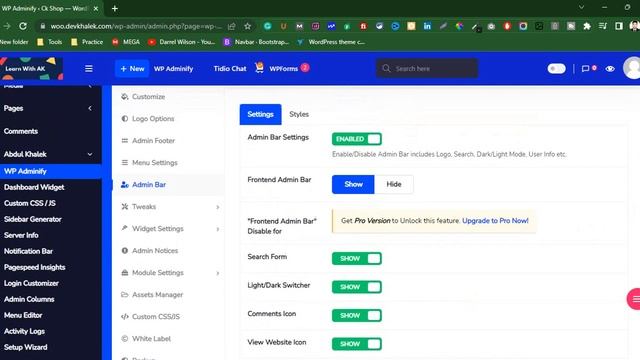Viewport: 640px width, 360px height.
Task: Select Hide for Frontend Admin Bar
Action: (394, 184)
